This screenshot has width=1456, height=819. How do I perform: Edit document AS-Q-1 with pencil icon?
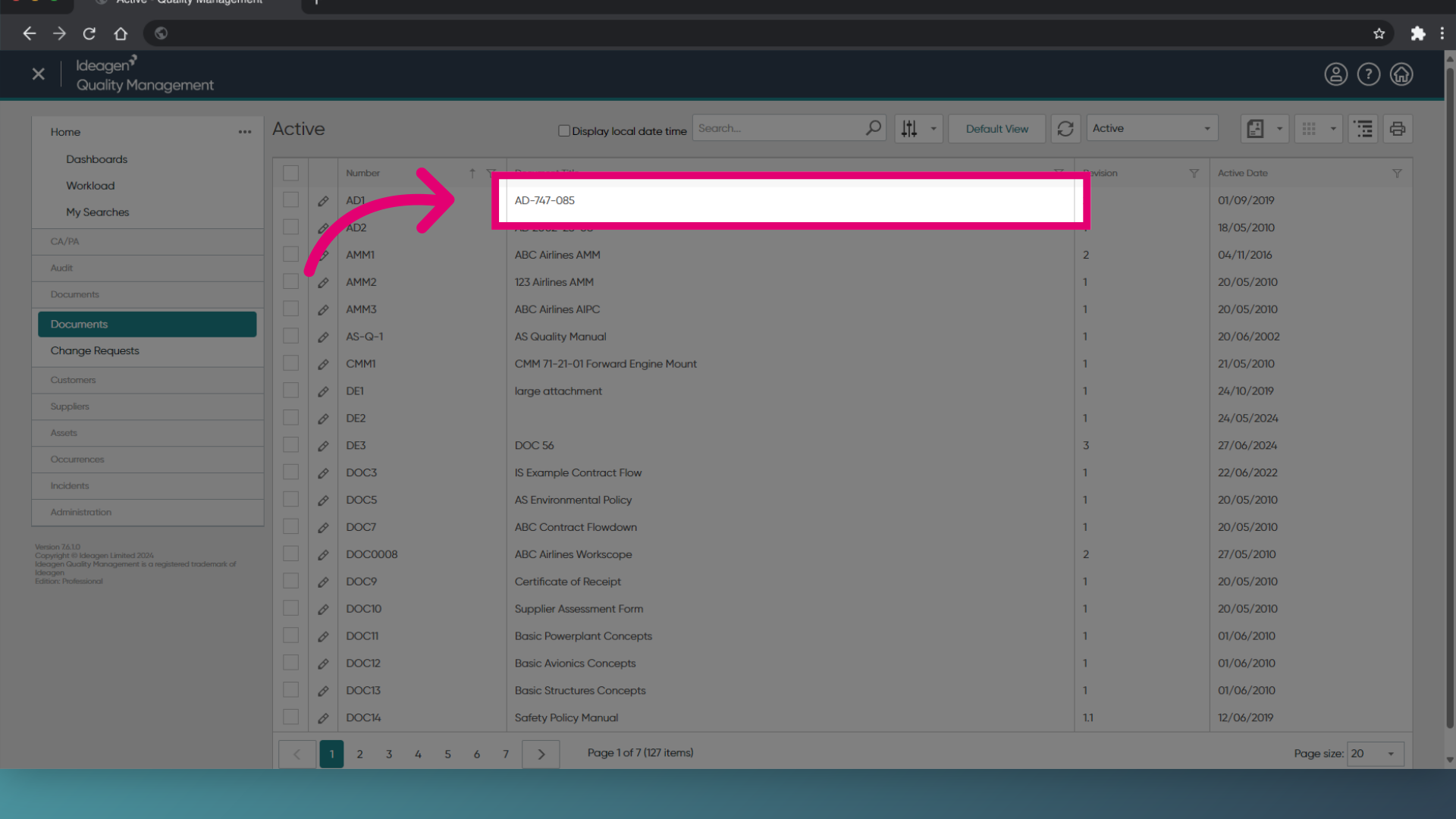click(323, 337)
